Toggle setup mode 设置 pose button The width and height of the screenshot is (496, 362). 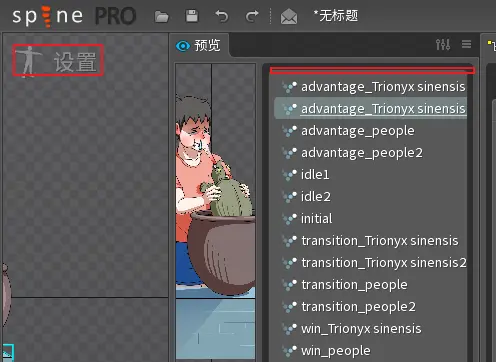[58, 60]
